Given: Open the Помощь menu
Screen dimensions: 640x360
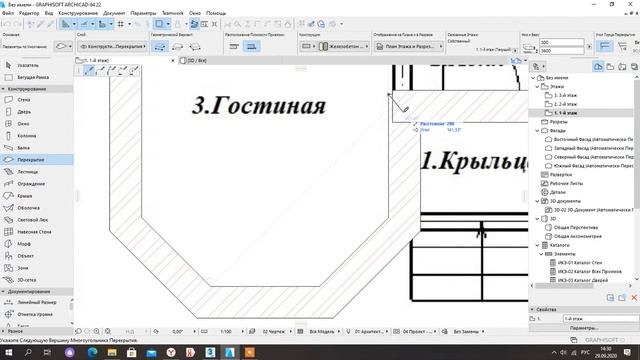Looking at the screenshot, I should pyautogui.click(x=216, y=13).
